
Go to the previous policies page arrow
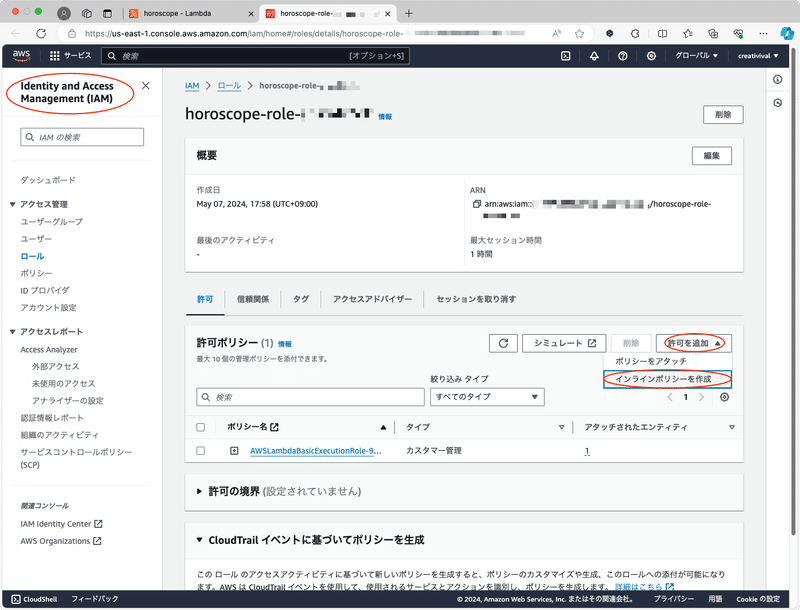tap(670, 397)
